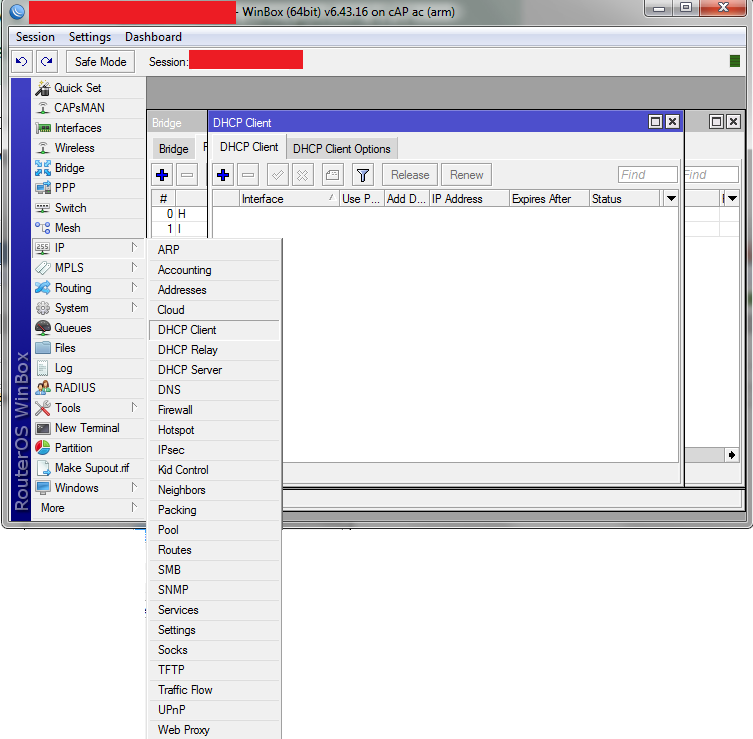Click the minus icon in the Bridge window
This screenshot has height=739, width=753.
tap(187, 175)
